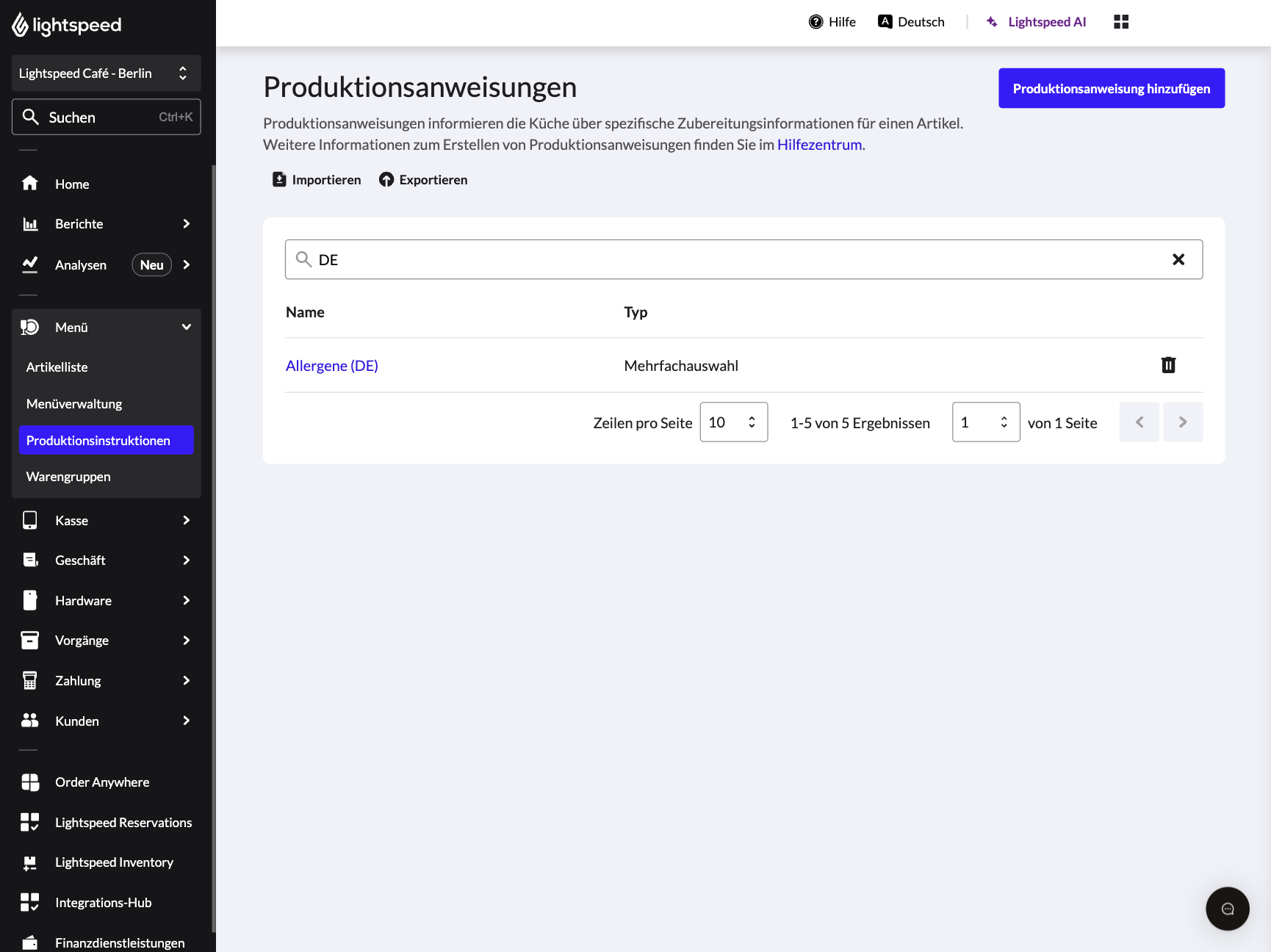Open the Hilfezentrum link
This screenshot has height=952, width=1271.
coord(819,145)
